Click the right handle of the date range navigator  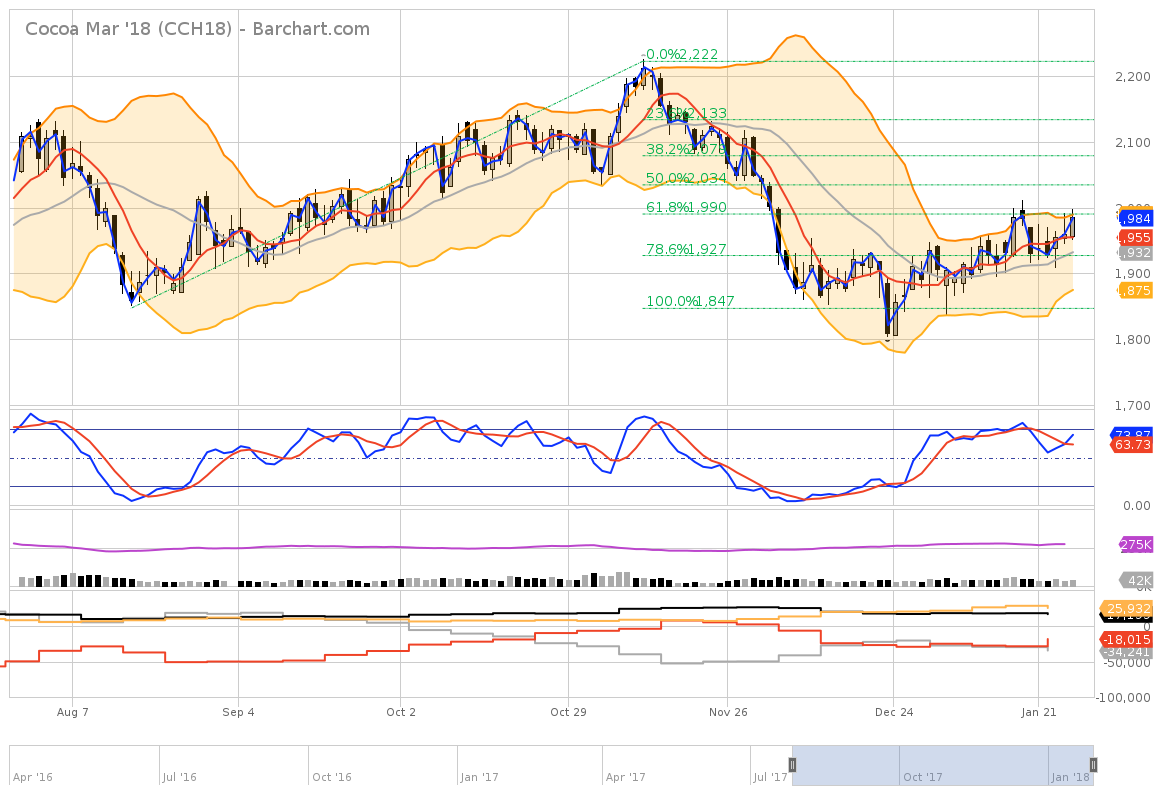1093,765
